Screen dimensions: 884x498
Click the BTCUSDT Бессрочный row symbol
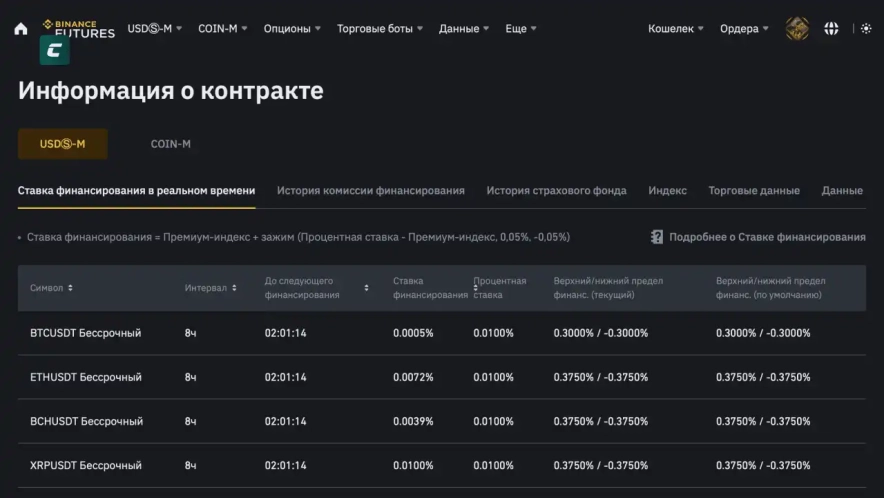point(86,333)
